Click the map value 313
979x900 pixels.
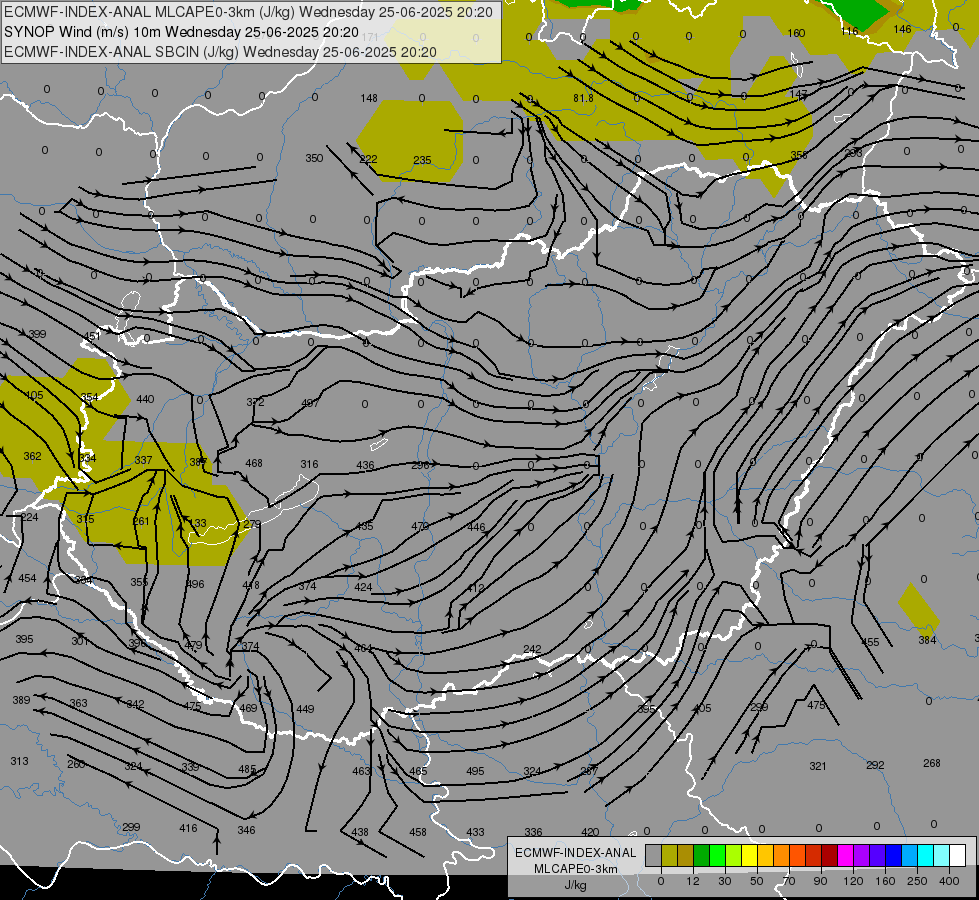[19, 761]
